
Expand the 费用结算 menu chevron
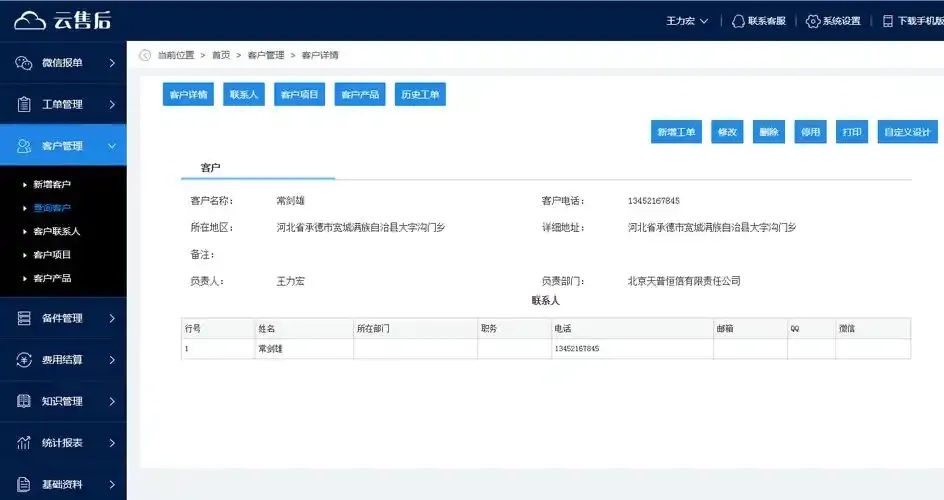(x=112, y=360)
